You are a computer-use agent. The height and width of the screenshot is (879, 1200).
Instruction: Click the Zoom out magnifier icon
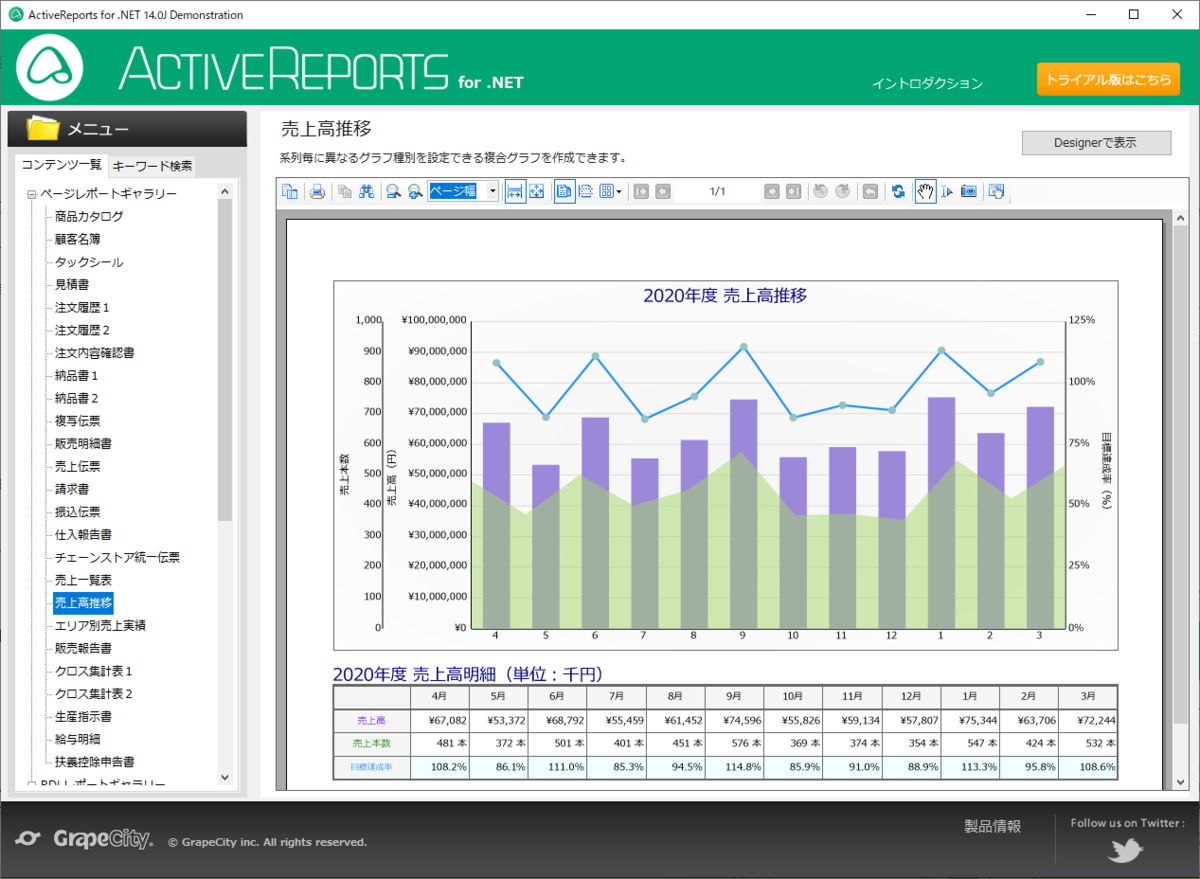(394, 191)
